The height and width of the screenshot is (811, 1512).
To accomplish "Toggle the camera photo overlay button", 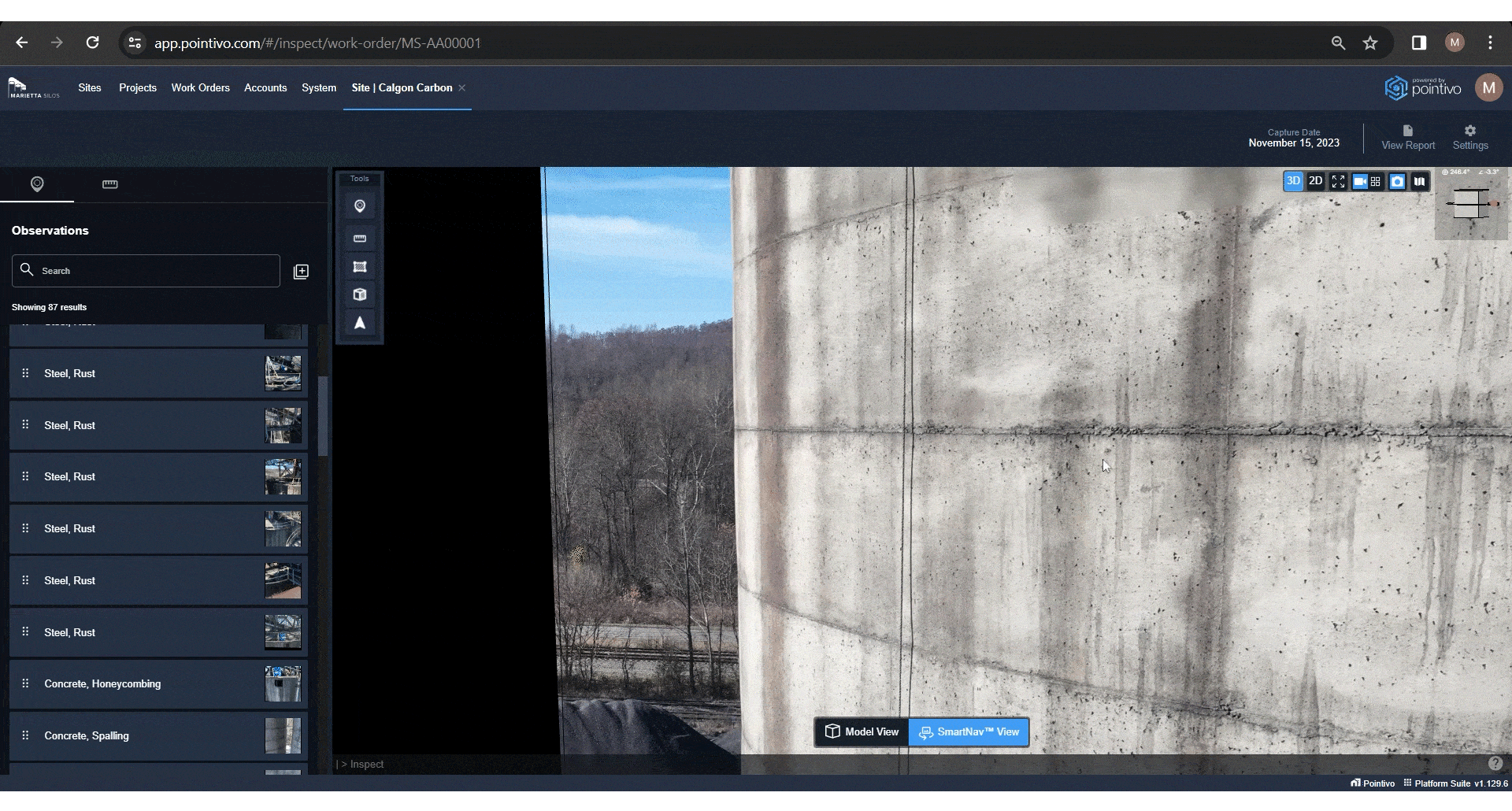I will (1397, 182).
